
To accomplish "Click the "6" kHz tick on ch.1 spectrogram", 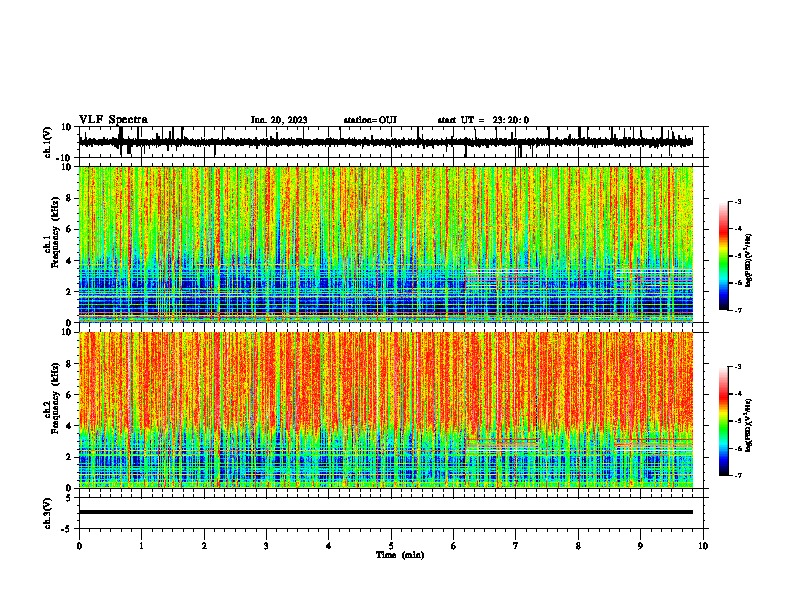I will (70, 229).
